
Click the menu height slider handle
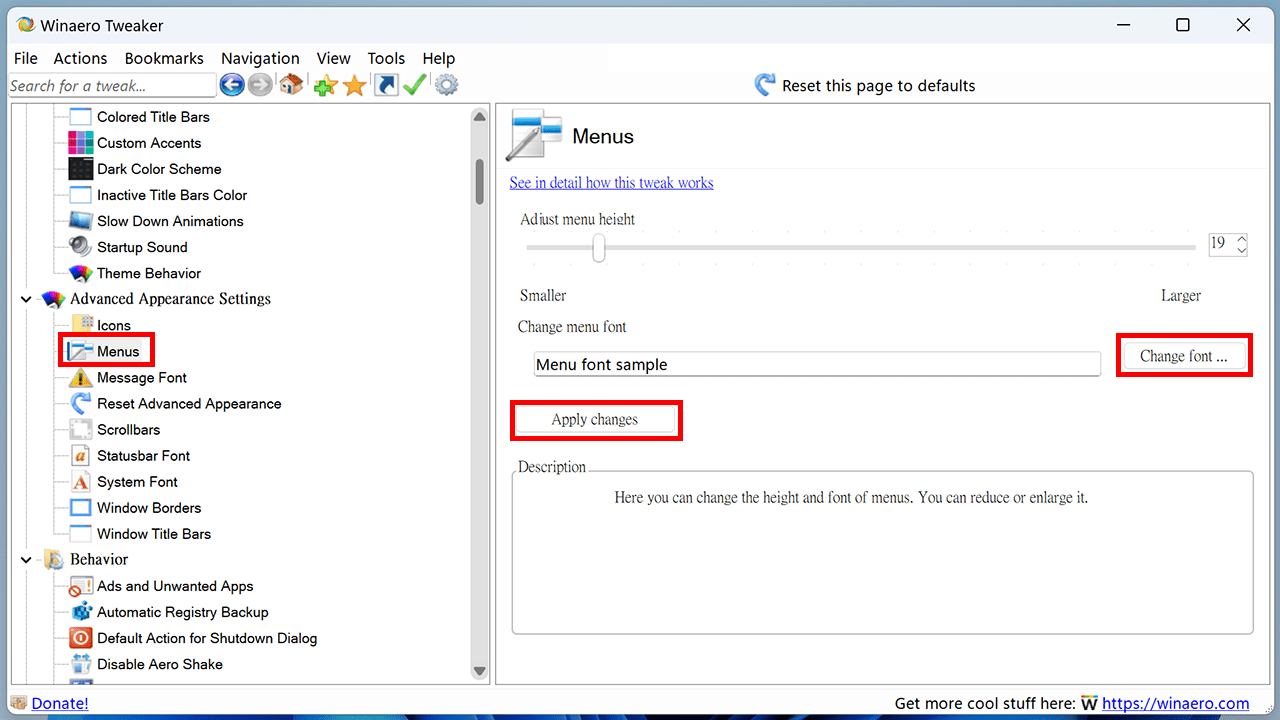tap(598, 247)
